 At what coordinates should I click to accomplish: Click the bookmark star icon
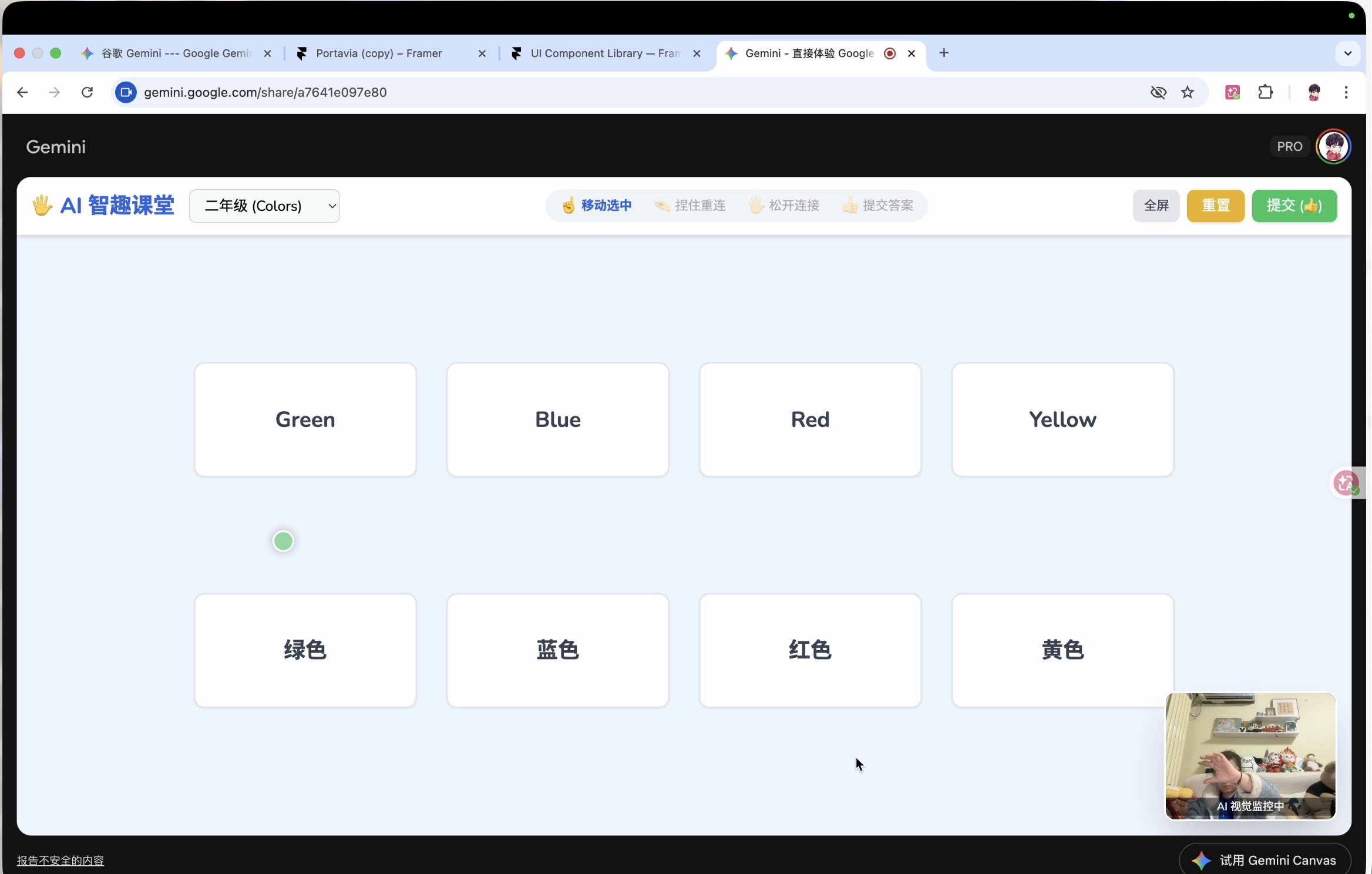[x=1188, y=92]
